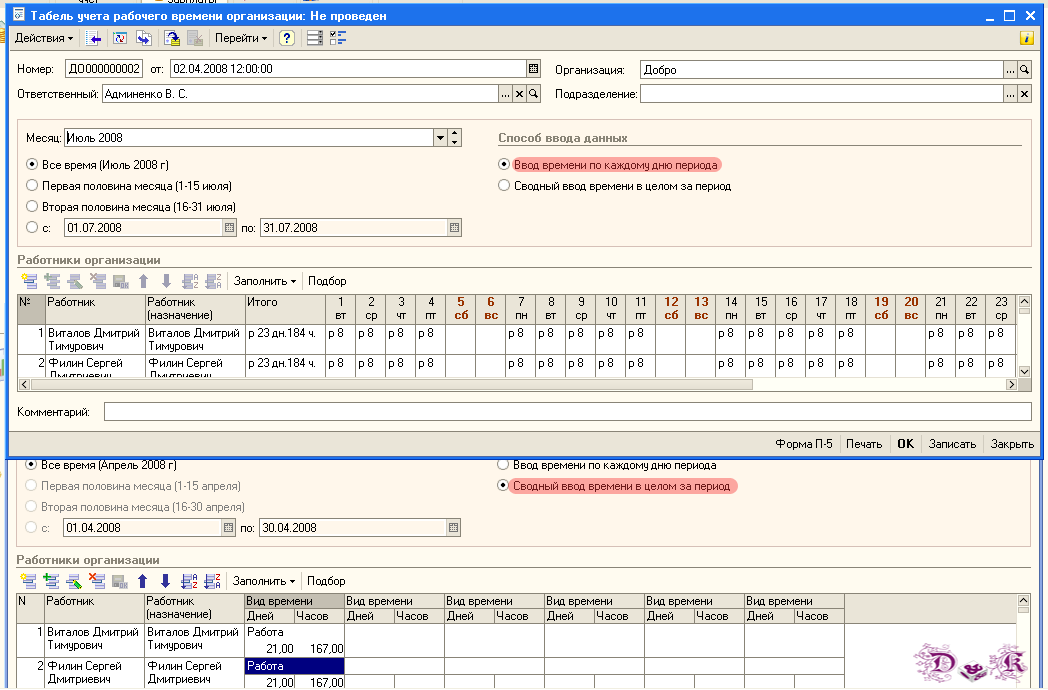Click the create-based-on documents icon
The image size is (1048, 690).
pos(144,38)
